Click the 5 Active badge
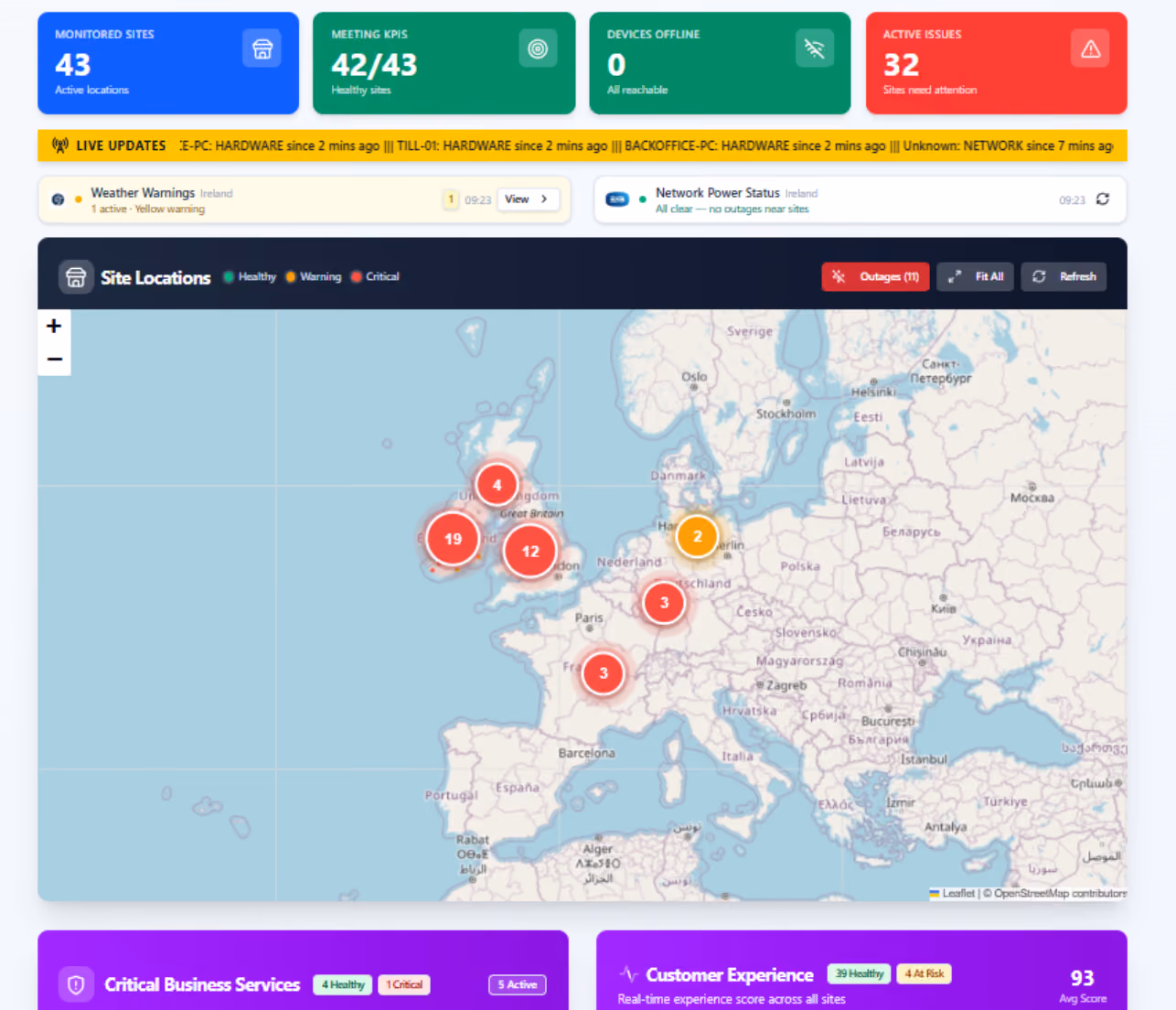1176x1010 pixels. coord(517,984)
